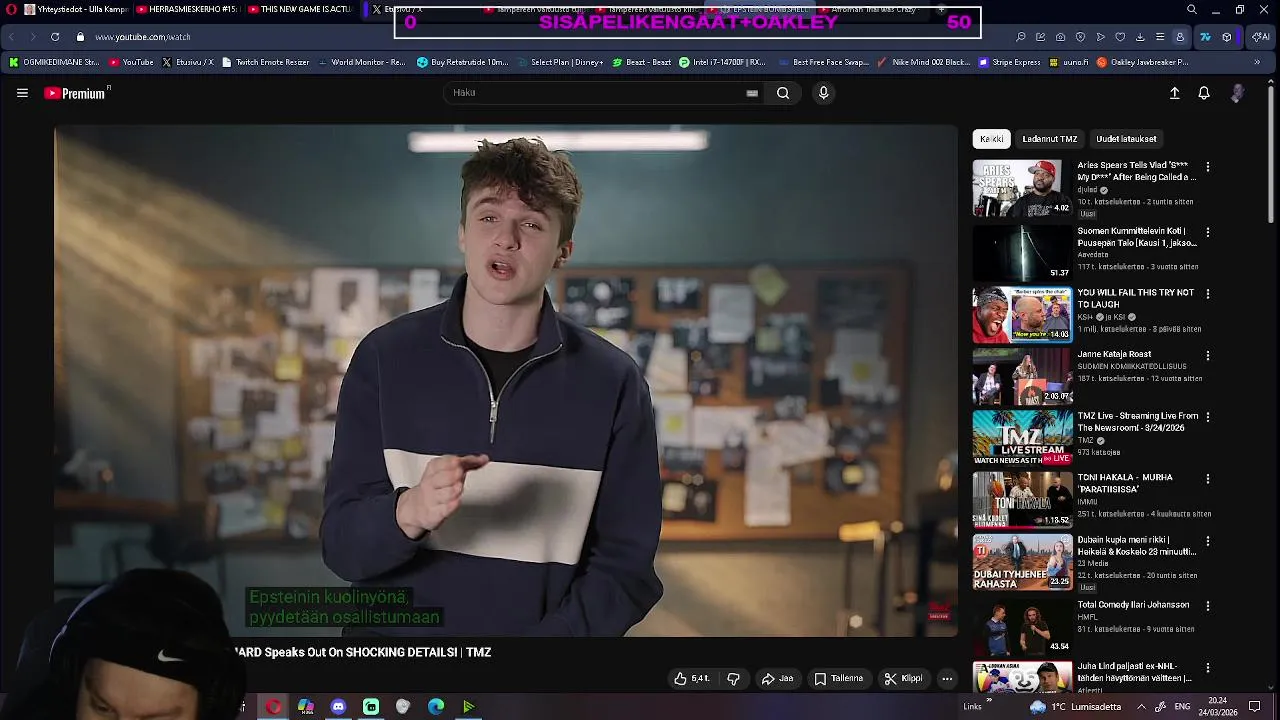Open the browser profile icon in toolbar
Screen dimensions: 1280x720
tap(1180, 37)
